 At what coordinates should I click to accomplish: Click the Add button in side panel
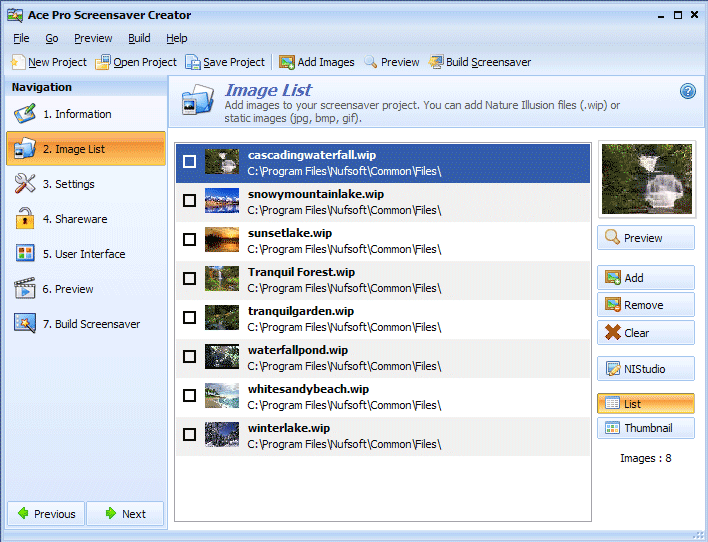646,277
